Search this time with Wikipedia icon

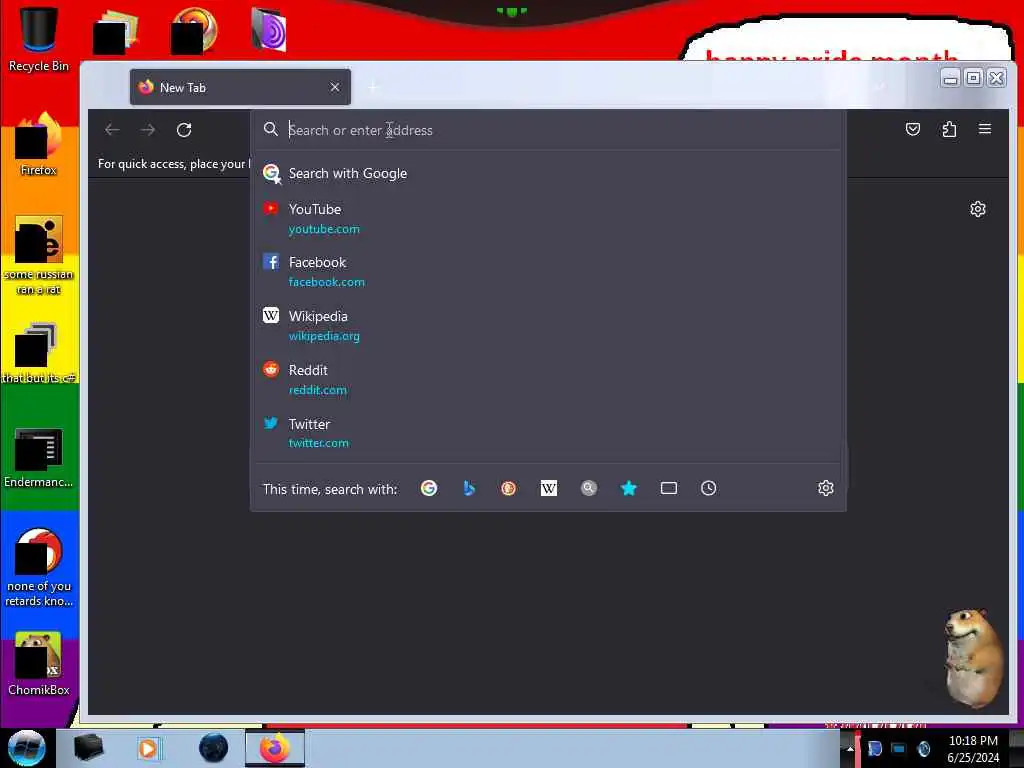click(549, 488)
